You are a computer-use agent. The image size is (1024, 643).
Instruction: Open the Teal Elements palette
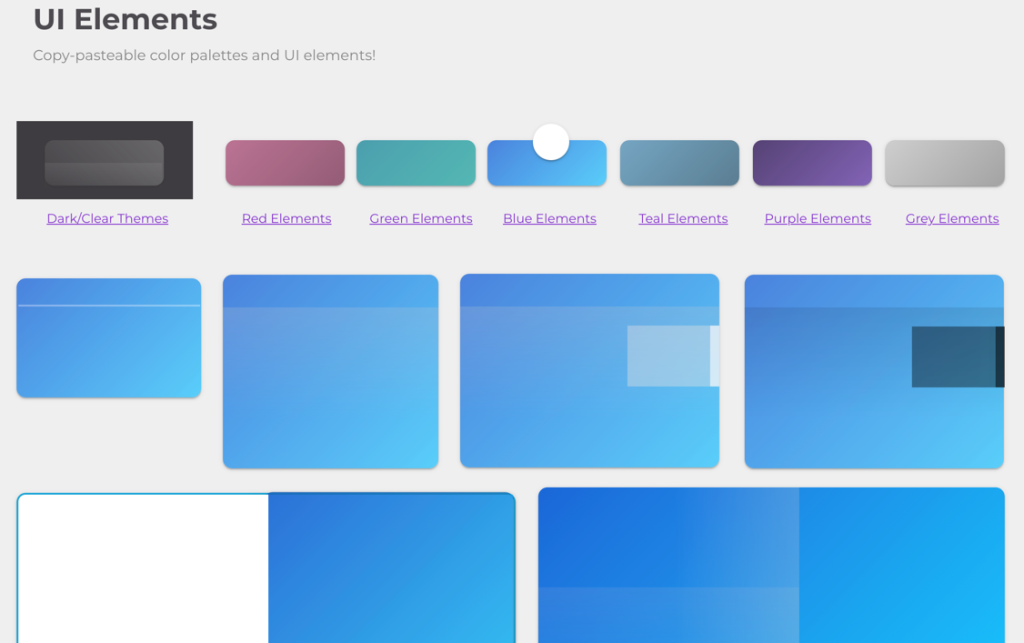[x=682, y=218]
